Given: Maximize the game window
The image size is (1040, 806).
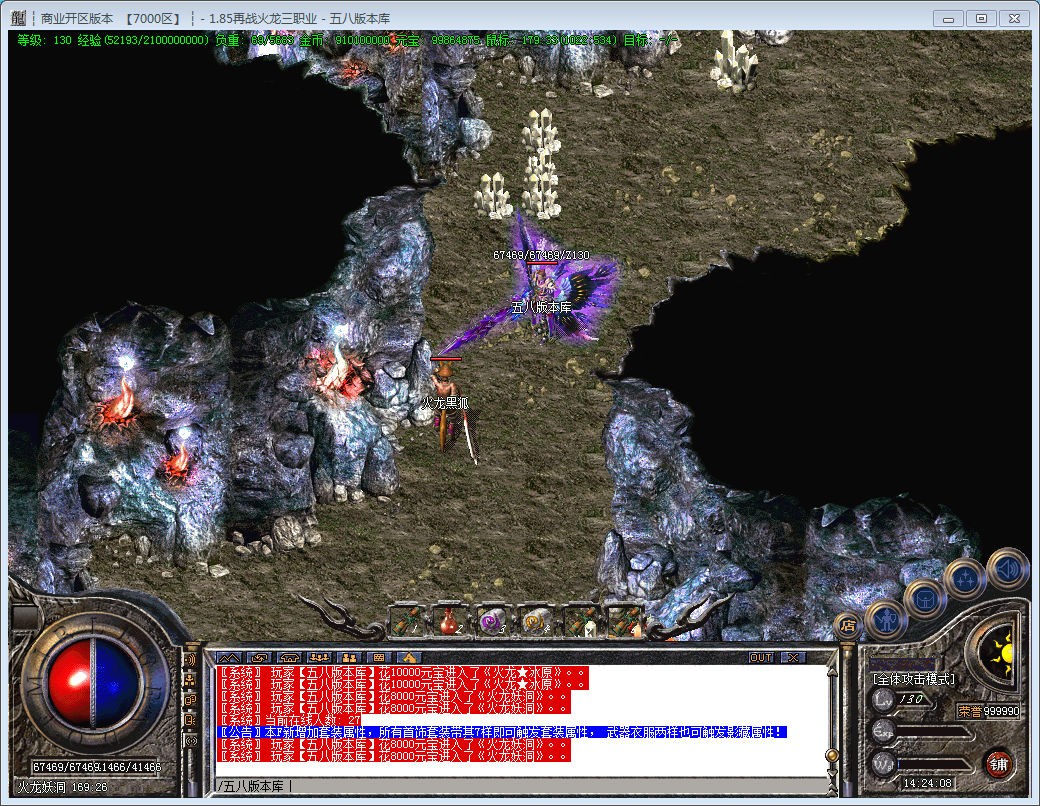Looking at the screenshot, I should tap(982, 19).
